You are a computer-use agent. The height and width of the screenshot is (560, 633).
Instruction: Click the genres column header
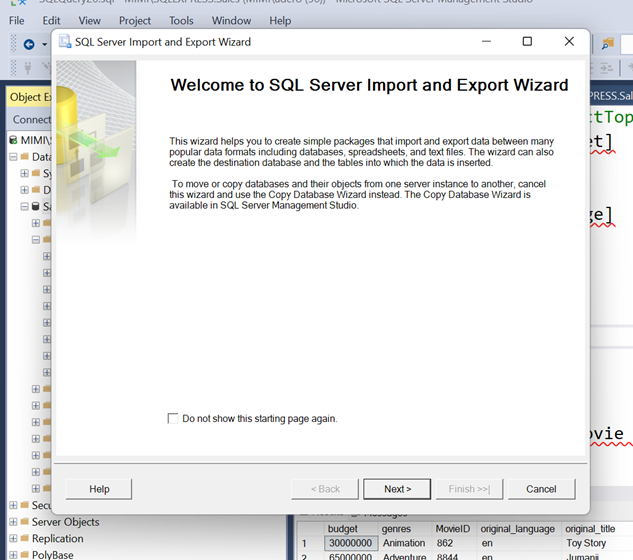pyautogui.click(x=405, y=529)
